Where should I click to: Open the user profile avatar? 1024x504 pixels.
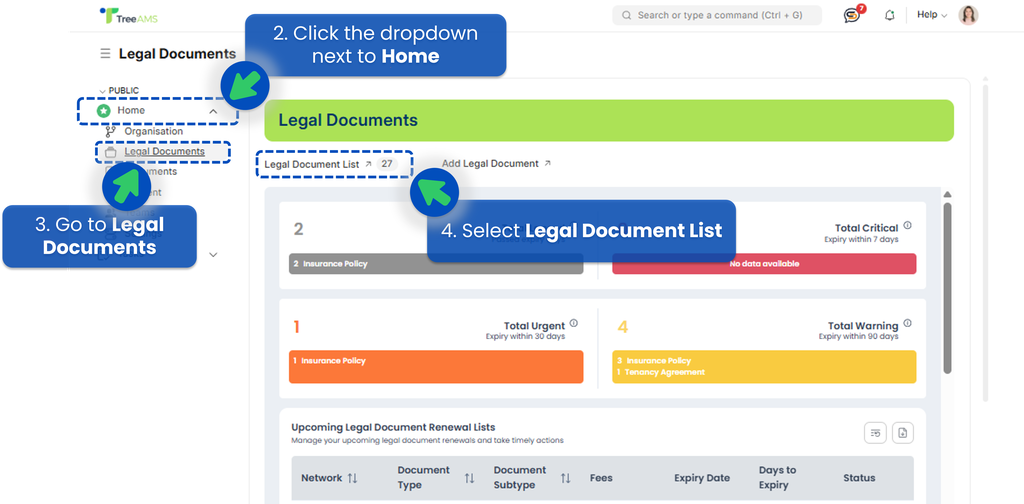click(968, 15)
